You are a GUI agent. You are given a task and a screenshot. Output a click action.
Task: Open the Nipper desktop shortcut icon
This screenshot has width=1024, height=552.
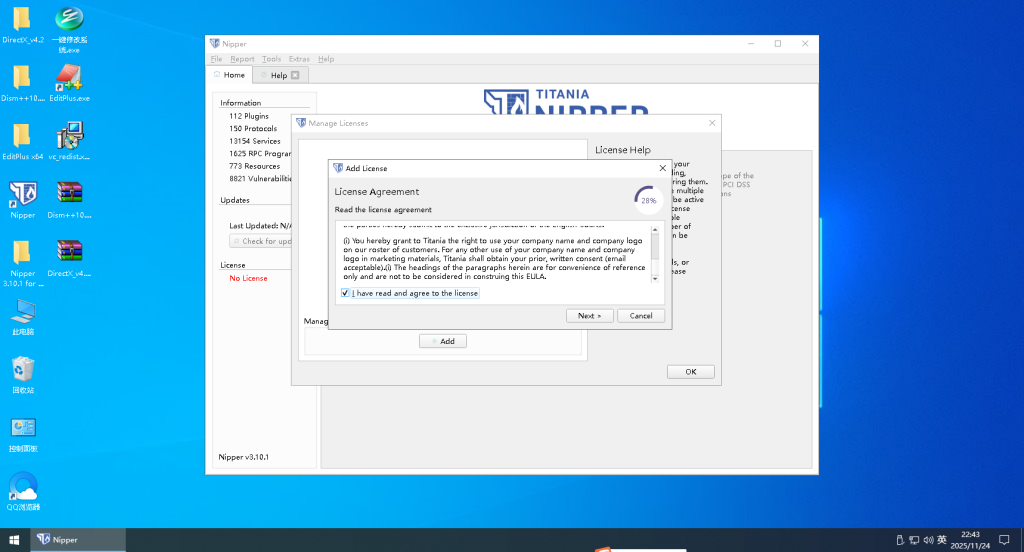point(22,194)
